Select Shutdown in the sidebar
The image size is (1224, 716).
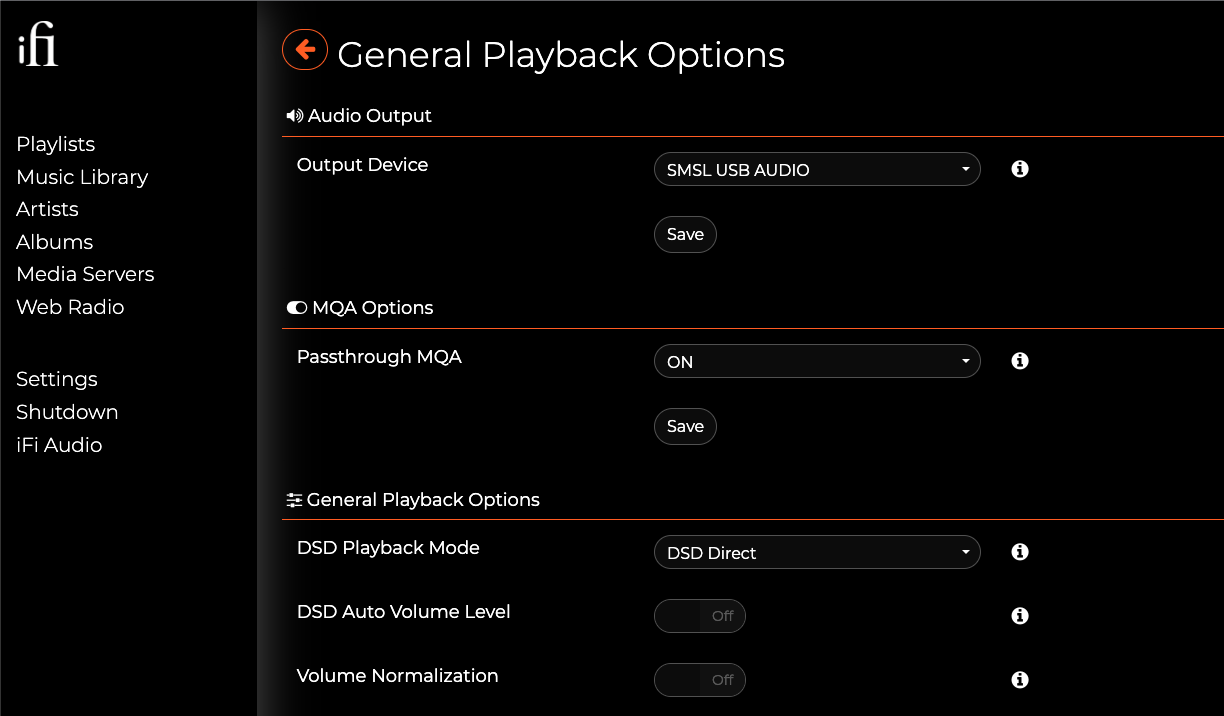click(67, 412)
